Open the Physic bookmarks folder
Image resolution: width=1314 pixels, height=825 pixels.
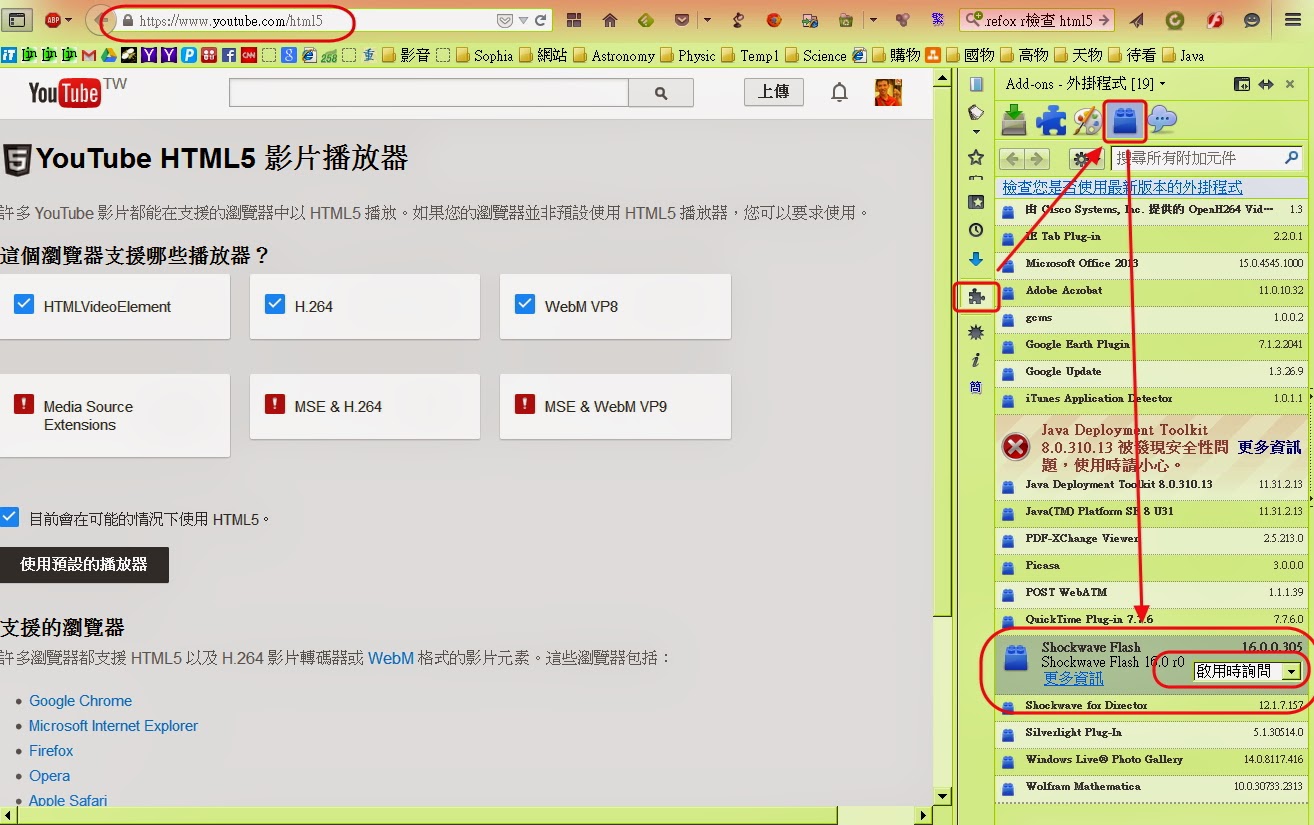tap(687, 56)
